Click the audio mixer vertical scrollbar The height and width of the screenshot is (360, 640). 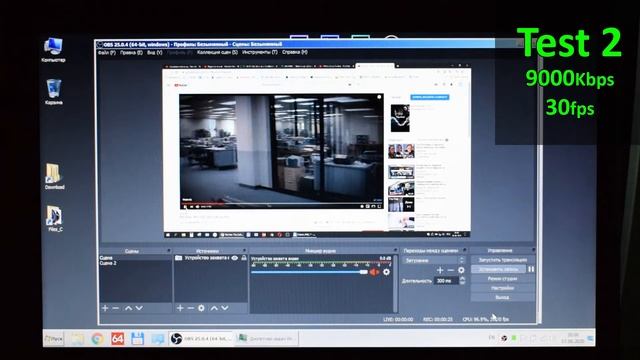point(395,284)
